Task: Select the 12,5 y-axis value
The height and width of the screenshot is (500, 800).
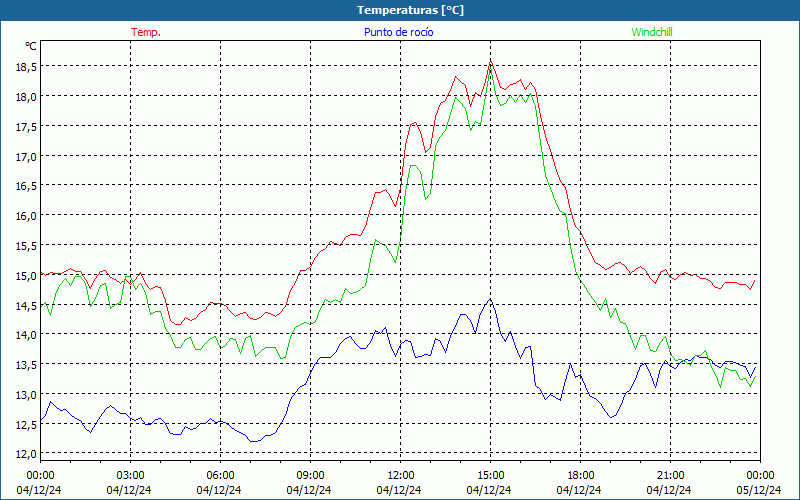Action: pyautogui.click(x=26, y=424)
